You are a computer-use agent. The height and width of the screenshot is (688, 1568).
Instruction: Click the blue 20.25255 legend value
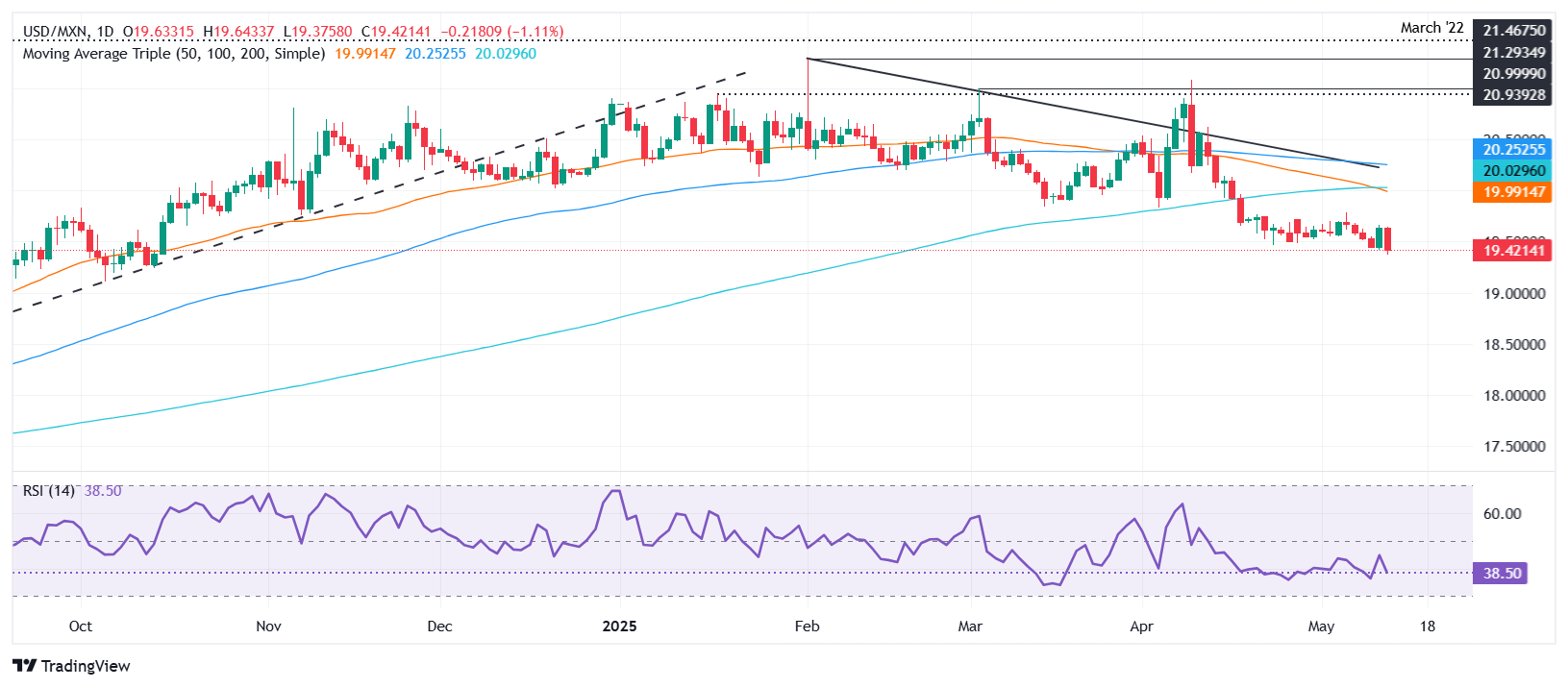[x=436, y=54]
